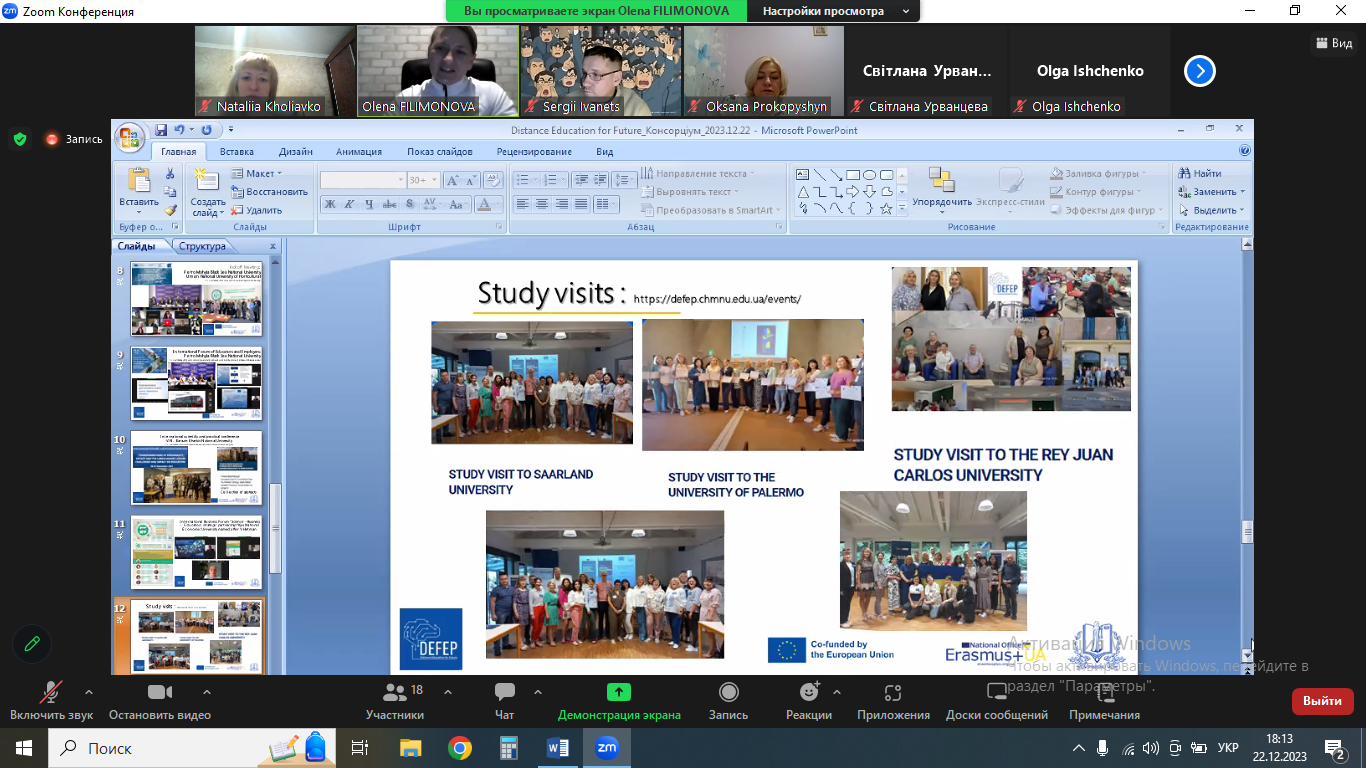Screen dimensions: 1366x768
Task: Click the Выделить select button
Action: click(1211, 210)
